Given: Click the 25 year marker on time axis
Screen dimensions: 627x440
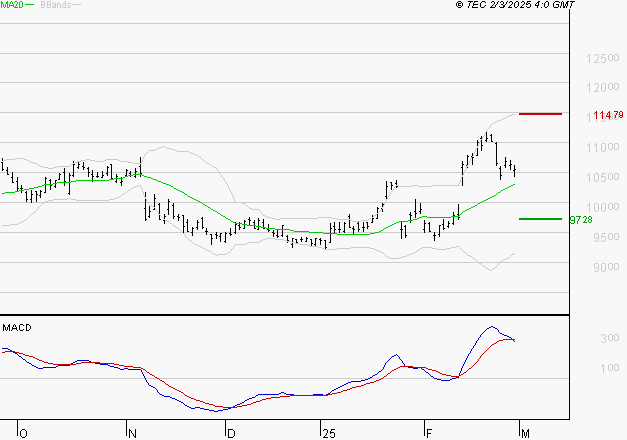Looking at the screenshot, I should [329, 434].
